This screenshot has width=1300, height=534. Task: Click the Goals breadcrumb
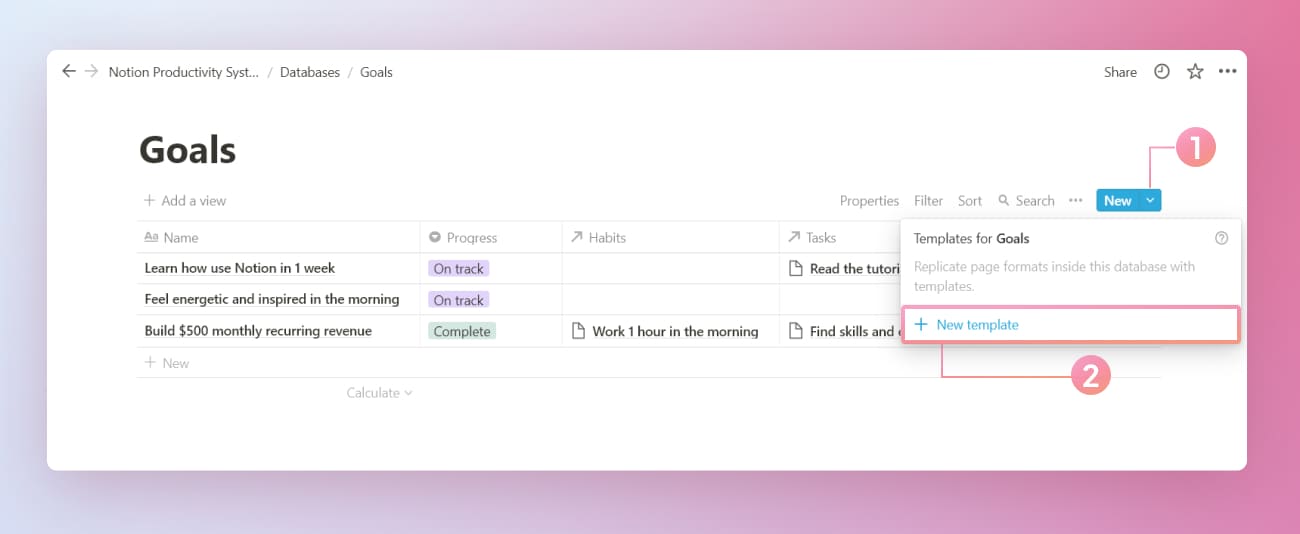tap(376, 72)
